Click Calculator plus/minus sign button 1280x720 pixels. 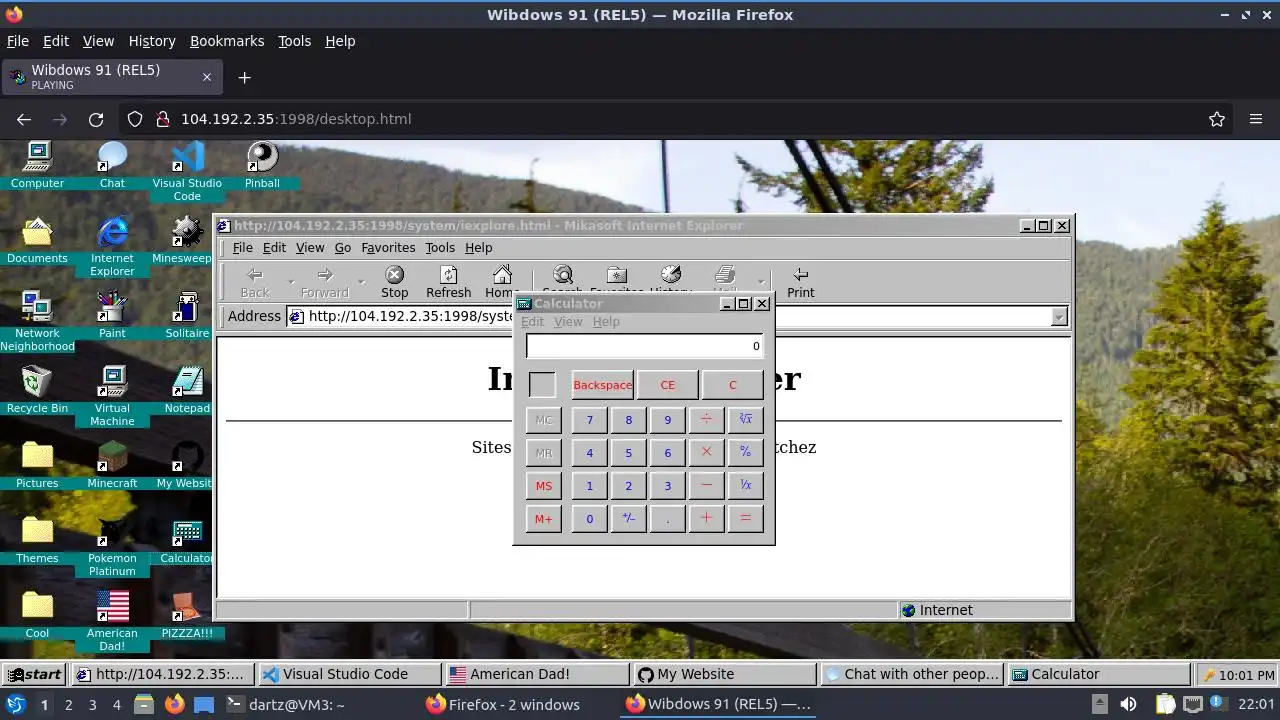tap(628, 519)
